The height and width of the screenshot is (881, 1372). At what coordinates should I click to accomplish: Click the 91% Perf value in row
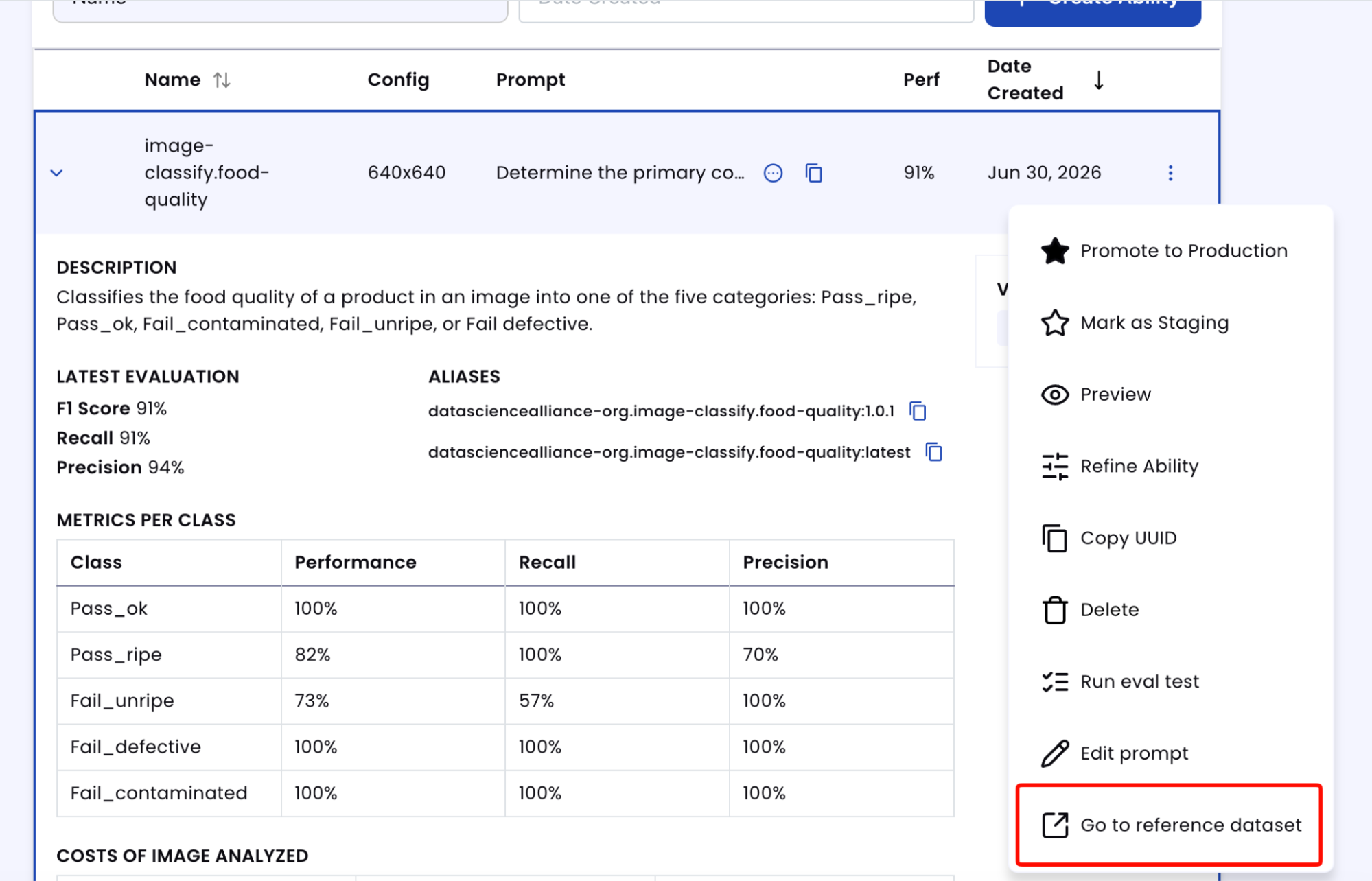[x=919, y=173]
